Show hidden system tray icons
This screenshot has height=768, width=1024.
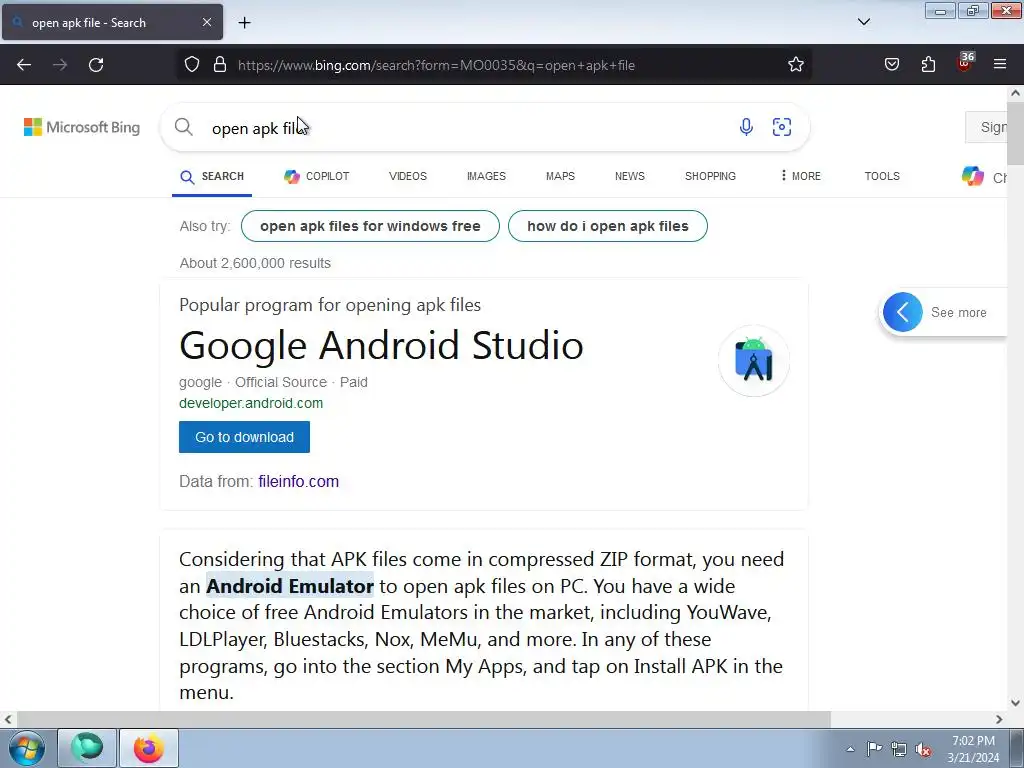[850, 749]
